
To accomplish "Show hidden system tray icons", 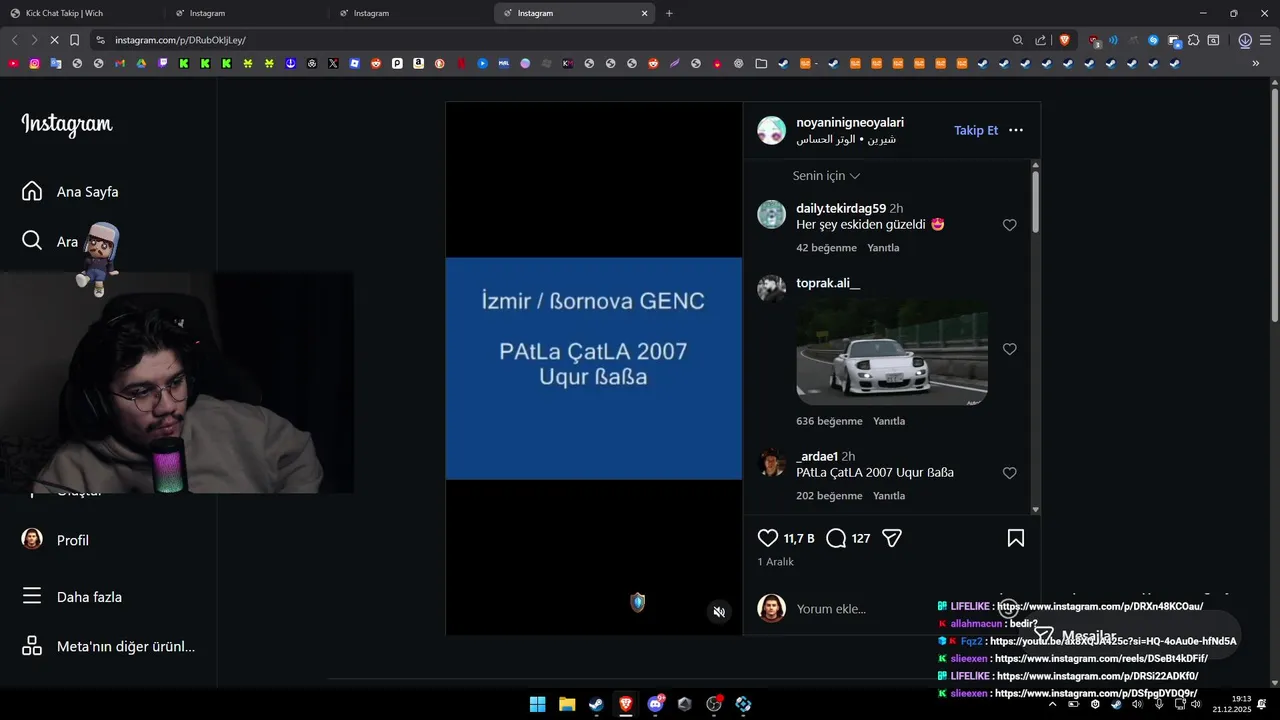I will 1051,704.
